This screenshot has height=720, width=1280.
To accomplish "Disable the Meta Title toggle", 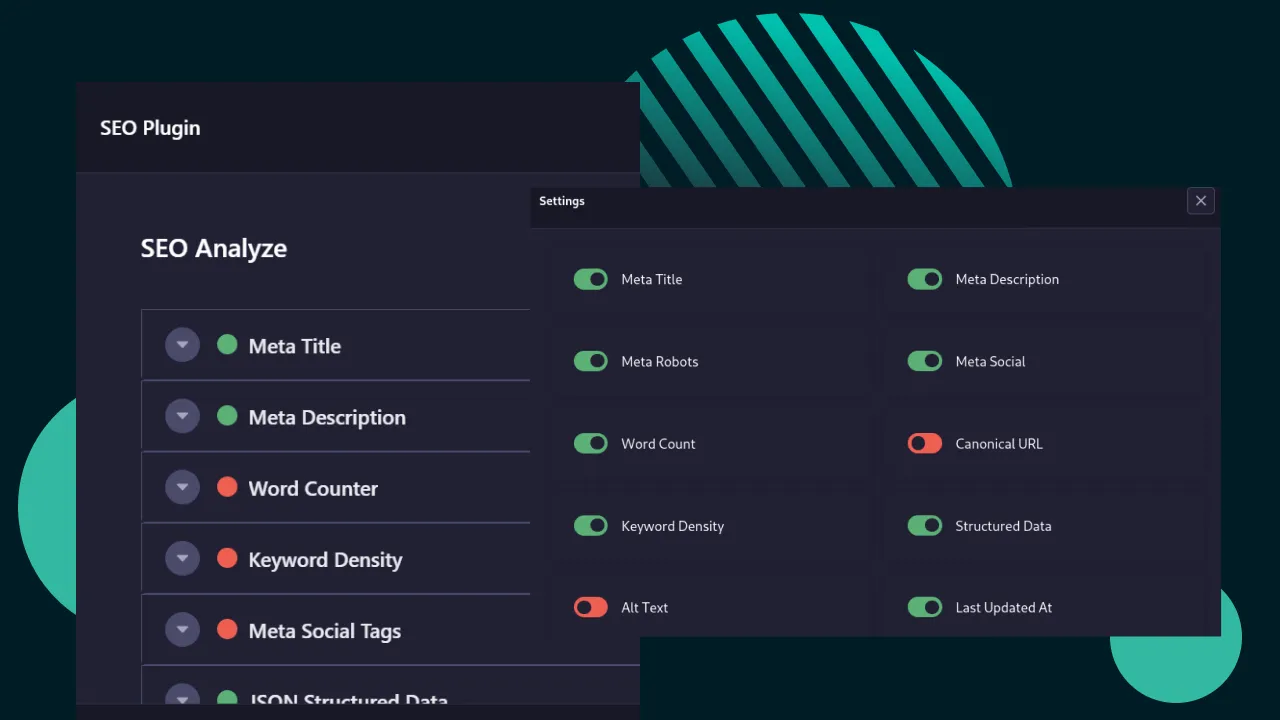I will click(590, 279).
